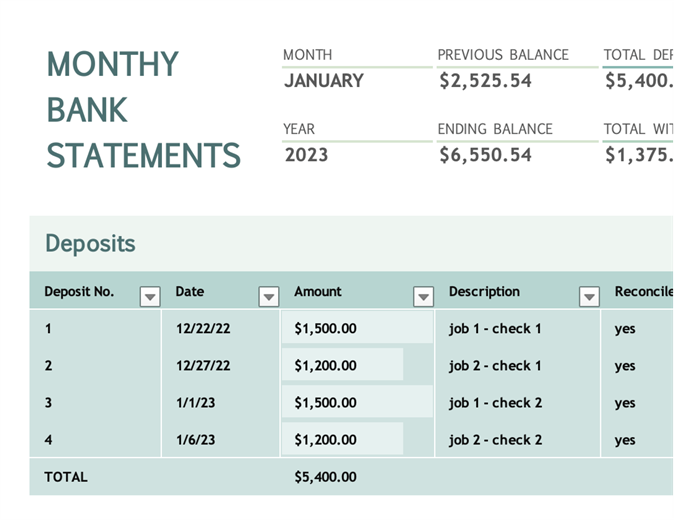This screenshot has width=675, height=520.
Task: Select the job 1 - check 2 description
Action: point(495,403)
